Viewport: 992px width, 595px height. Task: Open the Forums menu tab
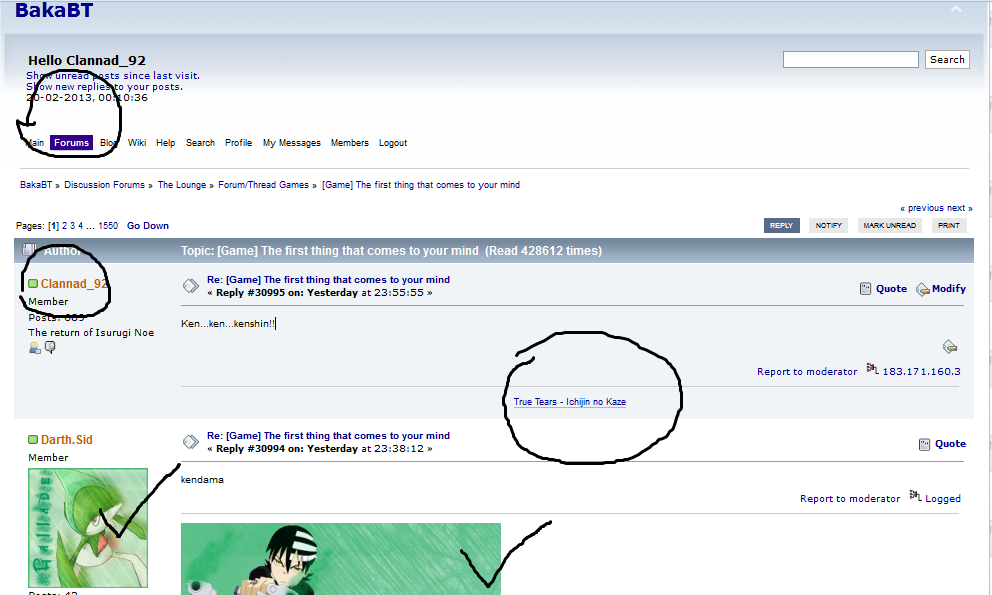(x=72, y=143)
